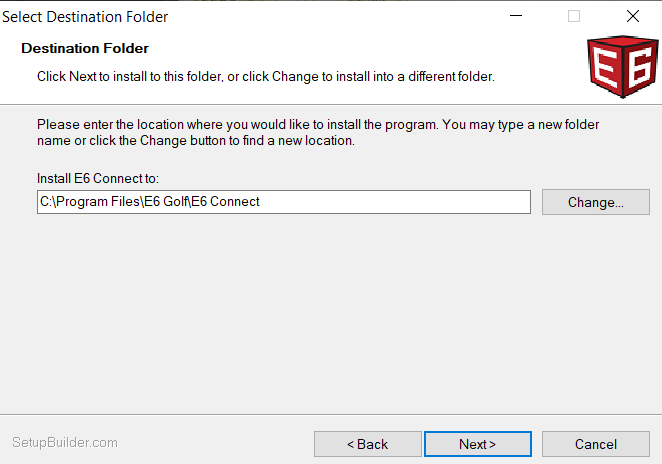The image size is (662, 464).
Task: Click Change... to pick another folder
Action: (x=595, y=202)
